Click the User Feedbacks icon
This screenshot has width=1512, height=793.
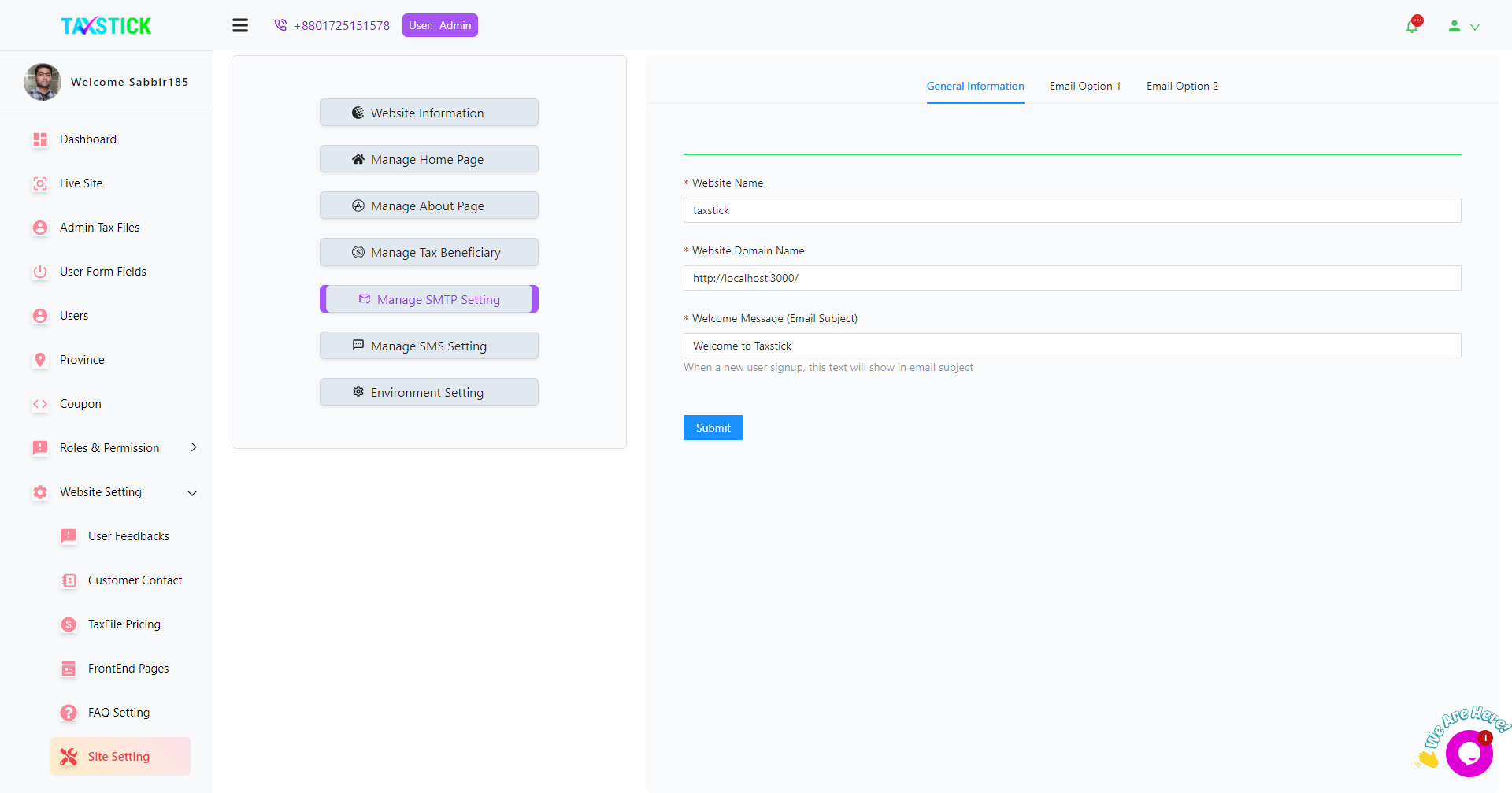69,536
